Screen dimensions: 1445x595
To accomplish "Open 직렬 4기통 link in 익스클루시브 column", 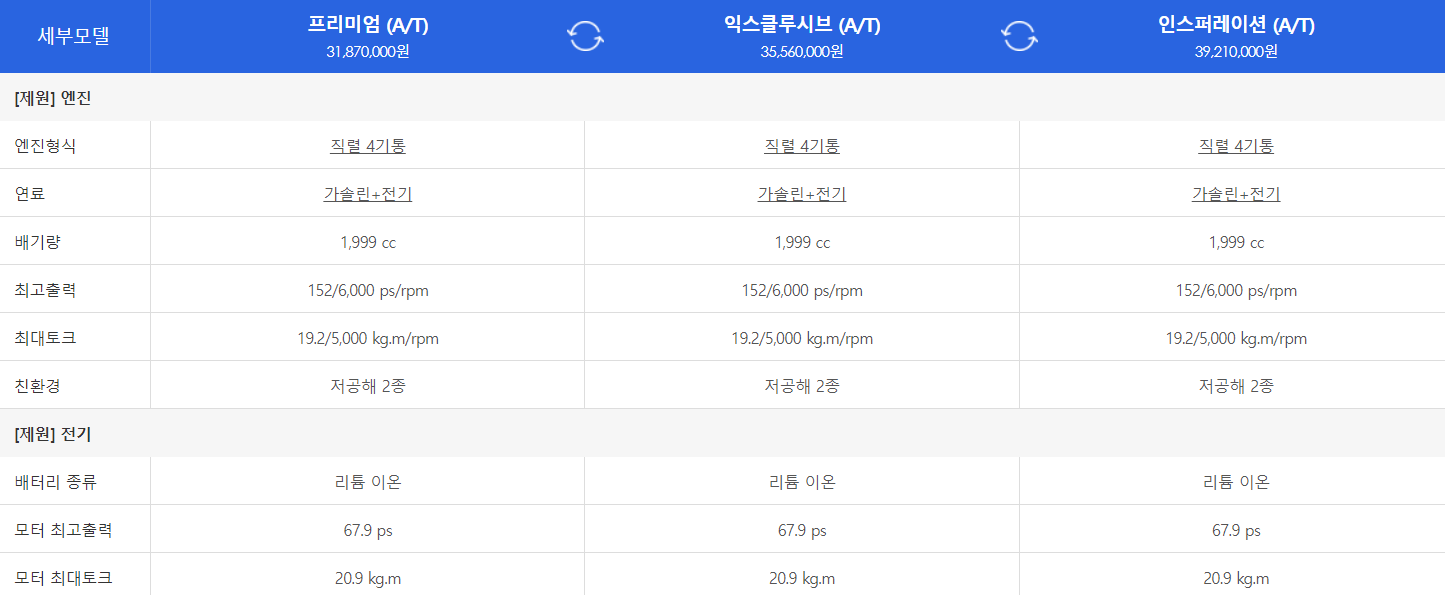I will [802, 146].
